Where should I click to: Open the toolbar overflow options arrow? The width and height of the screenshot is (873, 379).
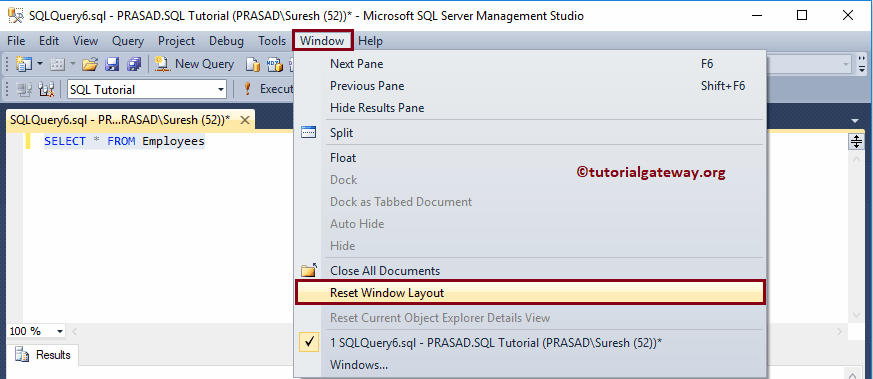[862, 64]
